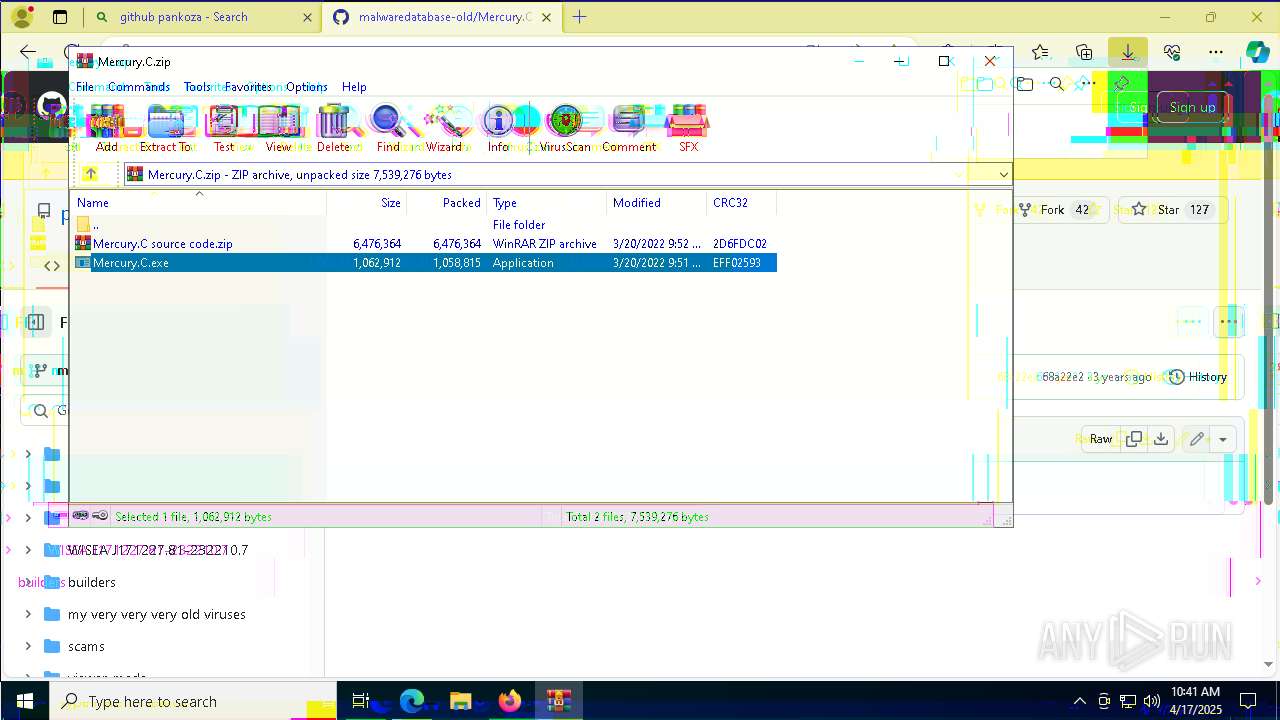
Task: Download the raw file icon
Action: click(1161, 439)
